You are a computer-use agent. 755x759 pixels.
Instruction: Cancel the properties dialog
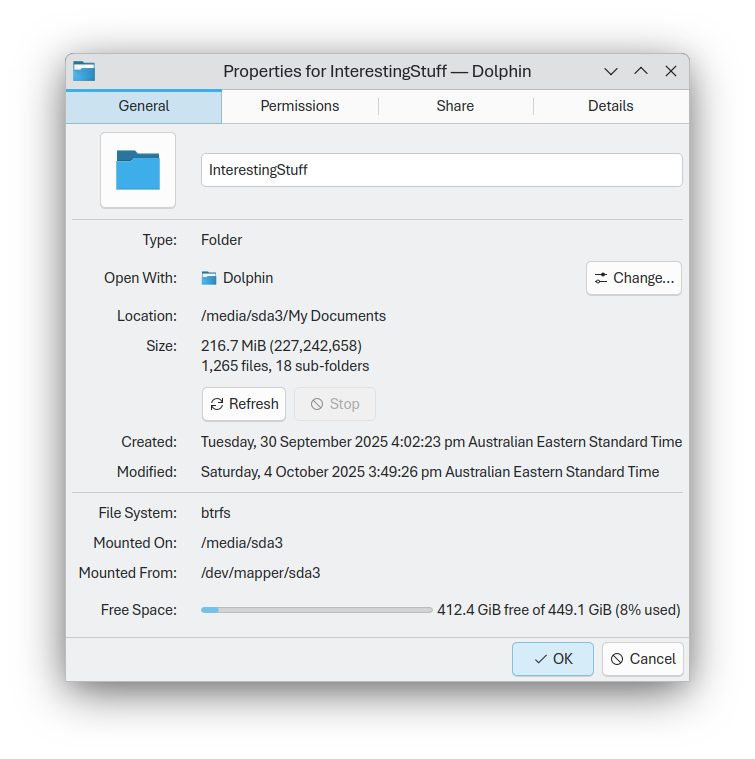click(x=643, y=659)
